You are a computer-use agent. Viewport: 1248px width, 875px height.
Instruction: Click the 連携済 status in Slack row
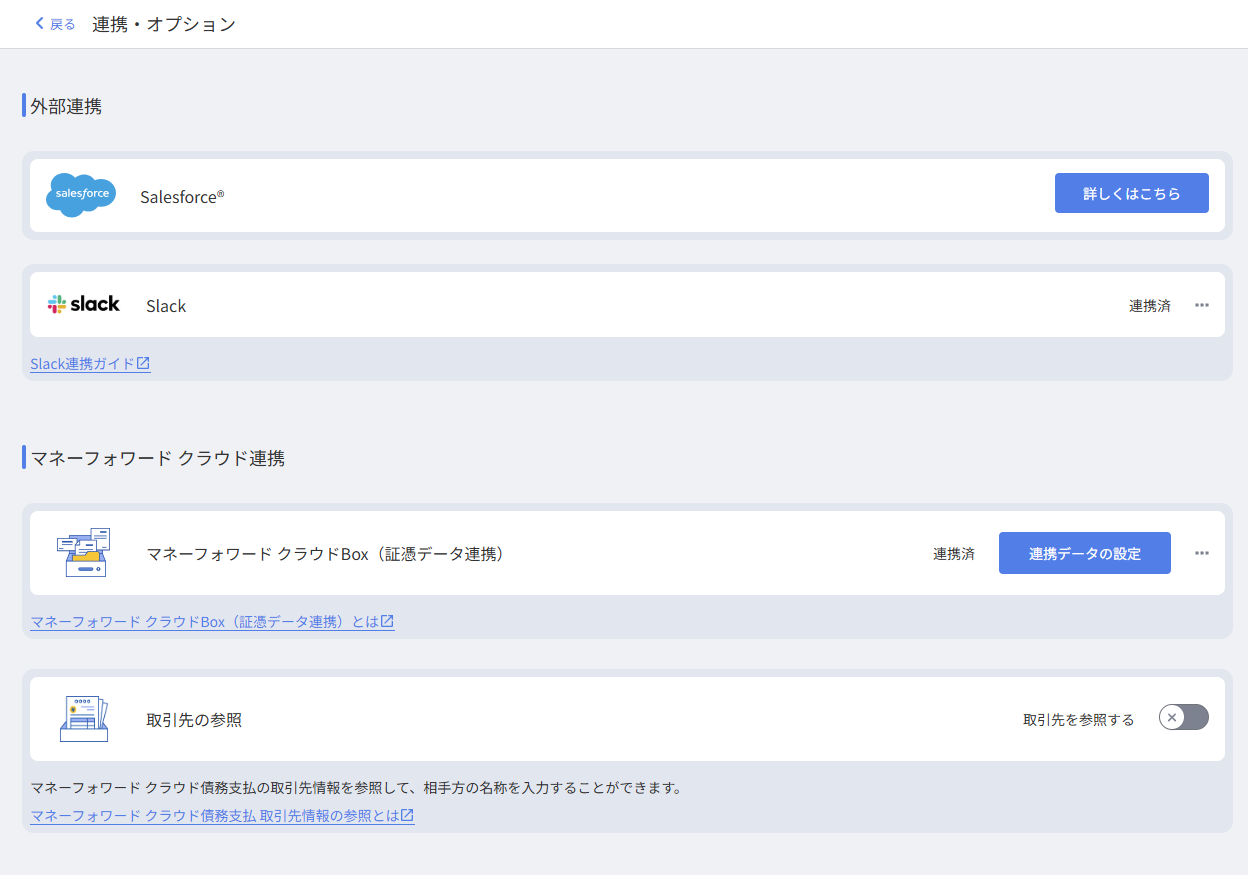(x=1149, y=306)
